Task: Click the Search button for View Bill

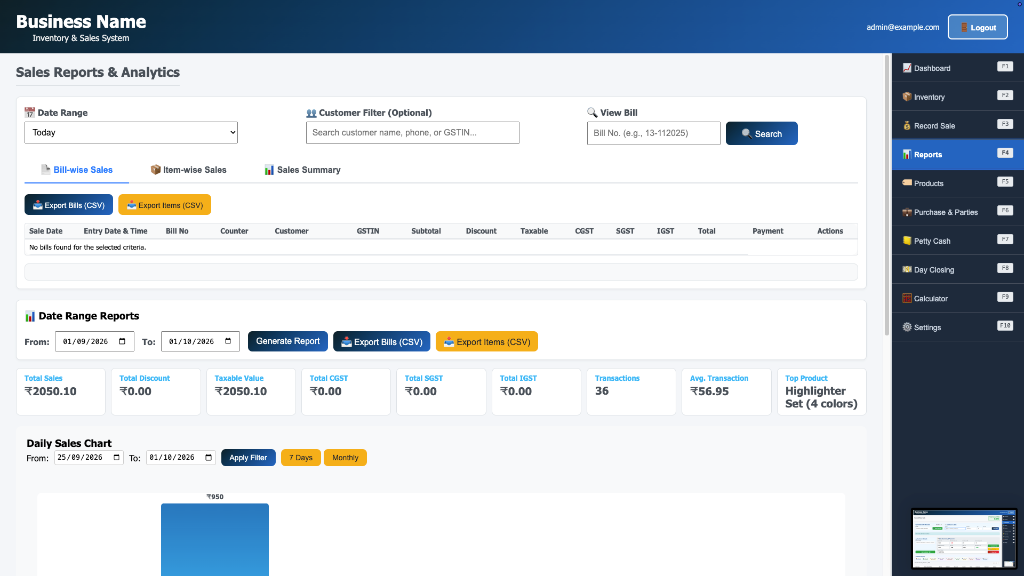Action: tap(761, 133)
